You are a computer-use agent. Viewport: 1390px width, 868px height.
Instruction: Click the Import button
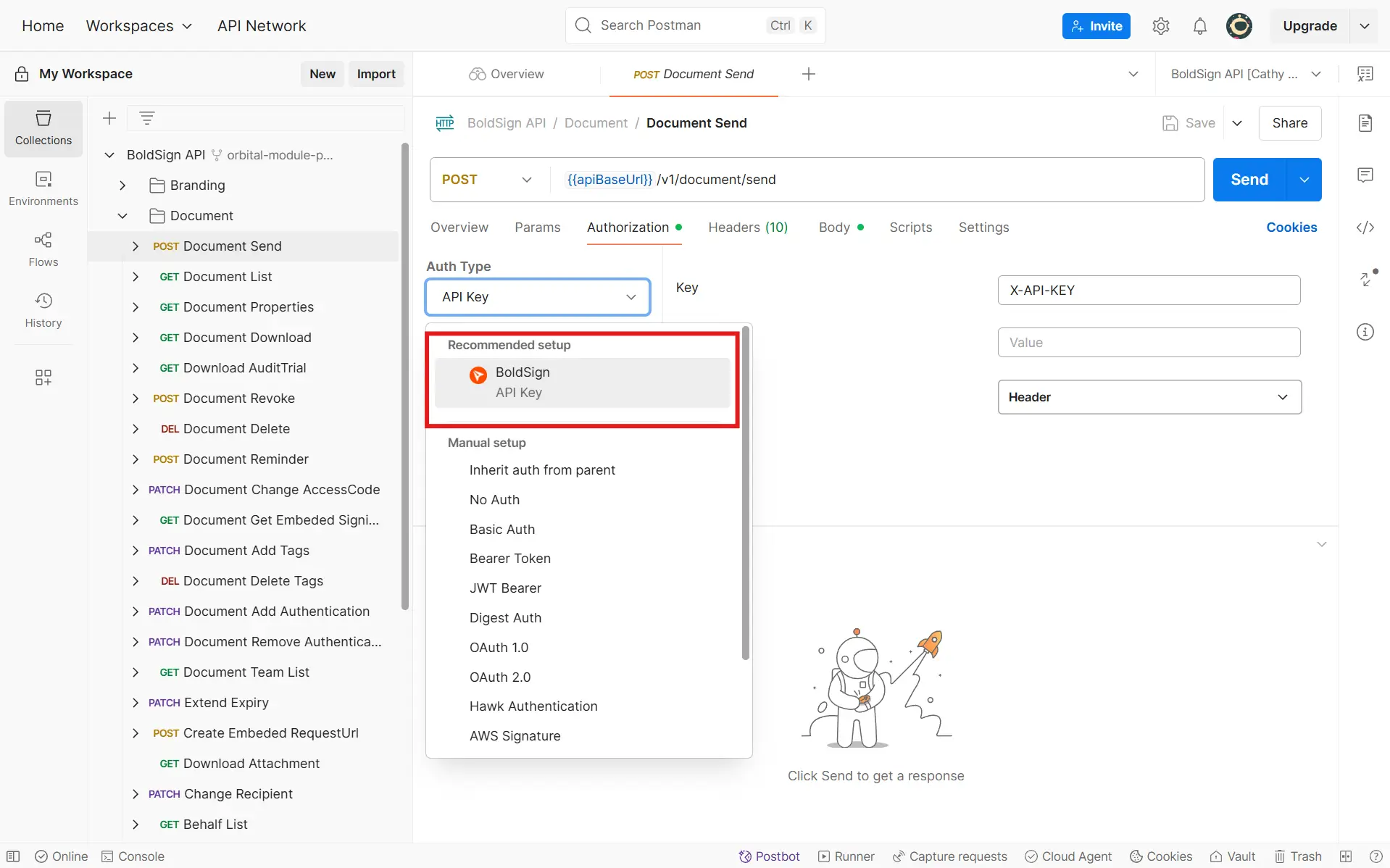tap(376, 74)
